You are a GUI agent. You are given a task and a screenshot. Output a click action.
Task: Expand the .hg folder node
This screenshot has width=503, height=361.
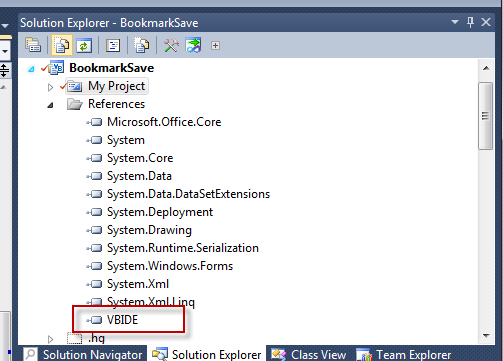(50, 339)
